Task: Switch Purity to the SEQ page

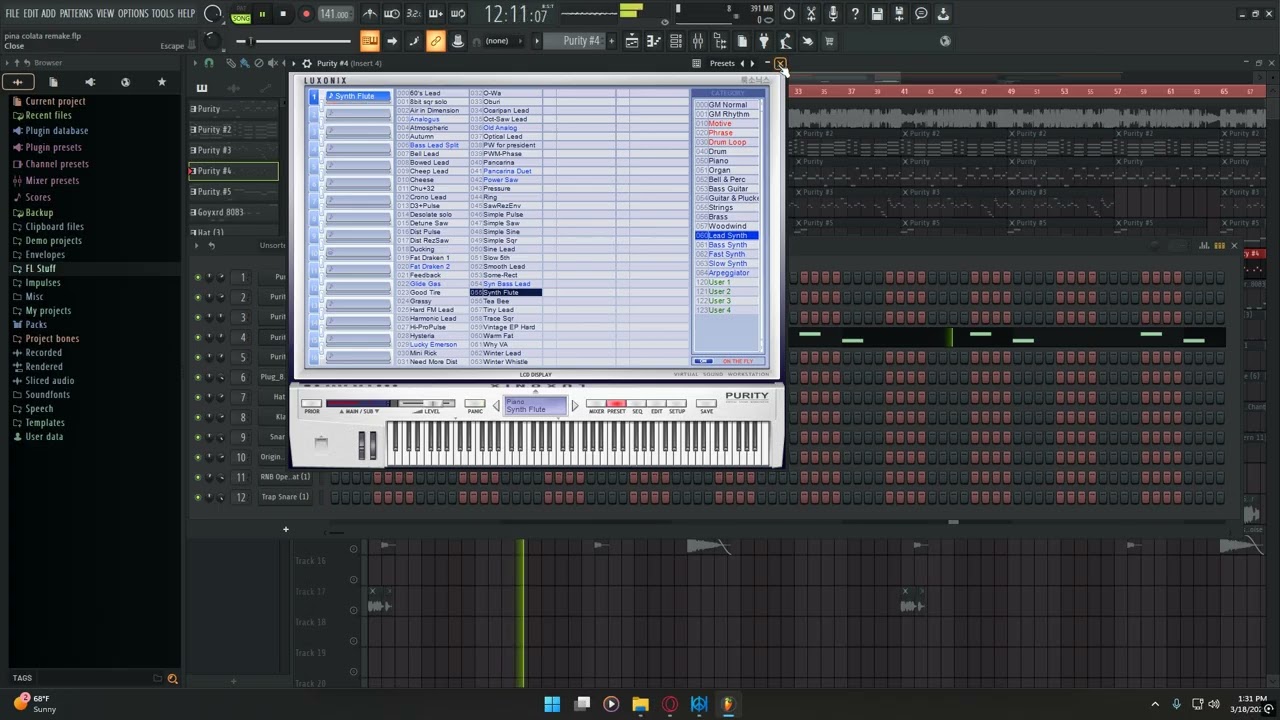Action: [x=637, y=405]
